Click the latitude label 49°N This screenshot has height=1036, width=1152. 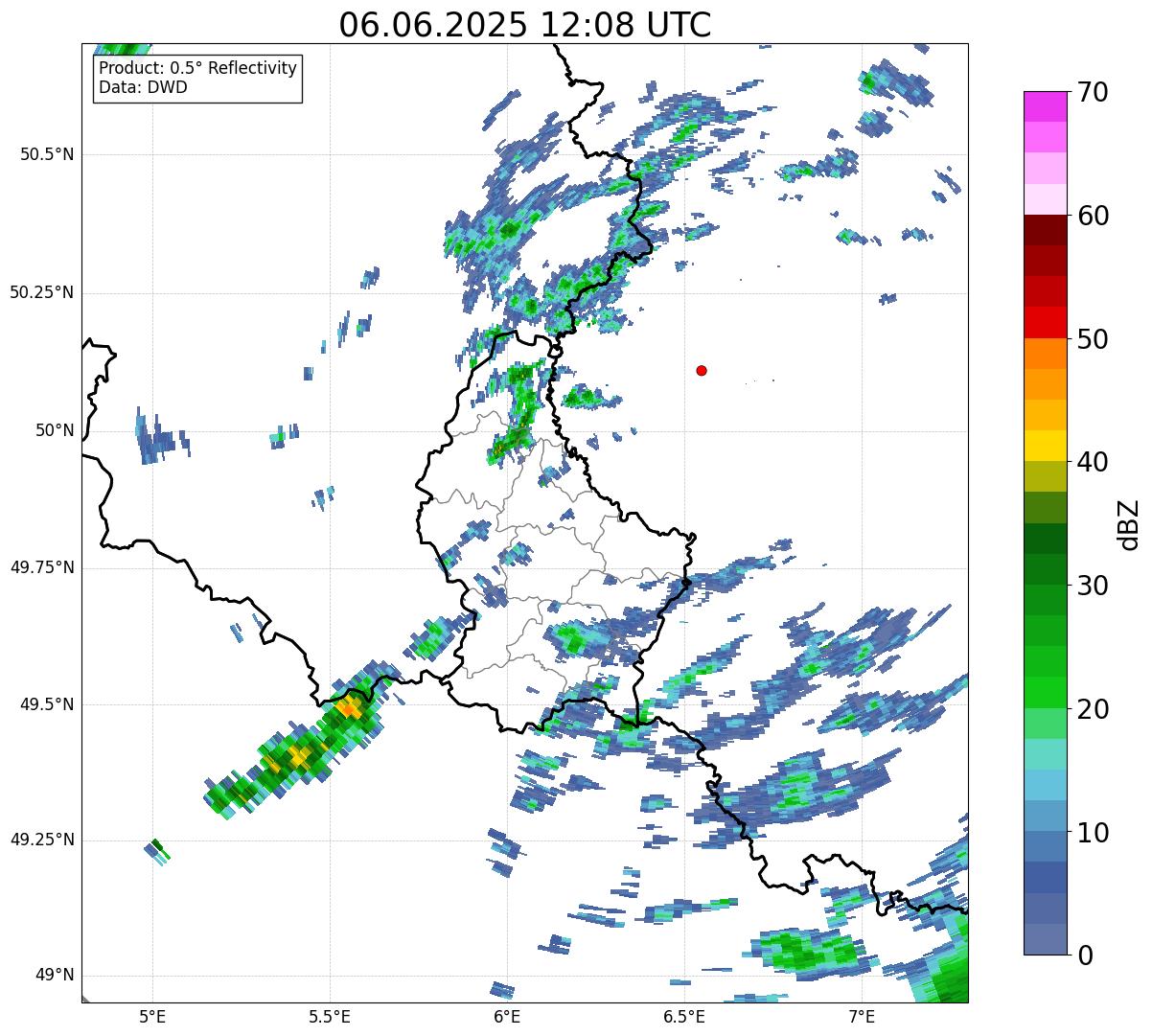(55, 976)
